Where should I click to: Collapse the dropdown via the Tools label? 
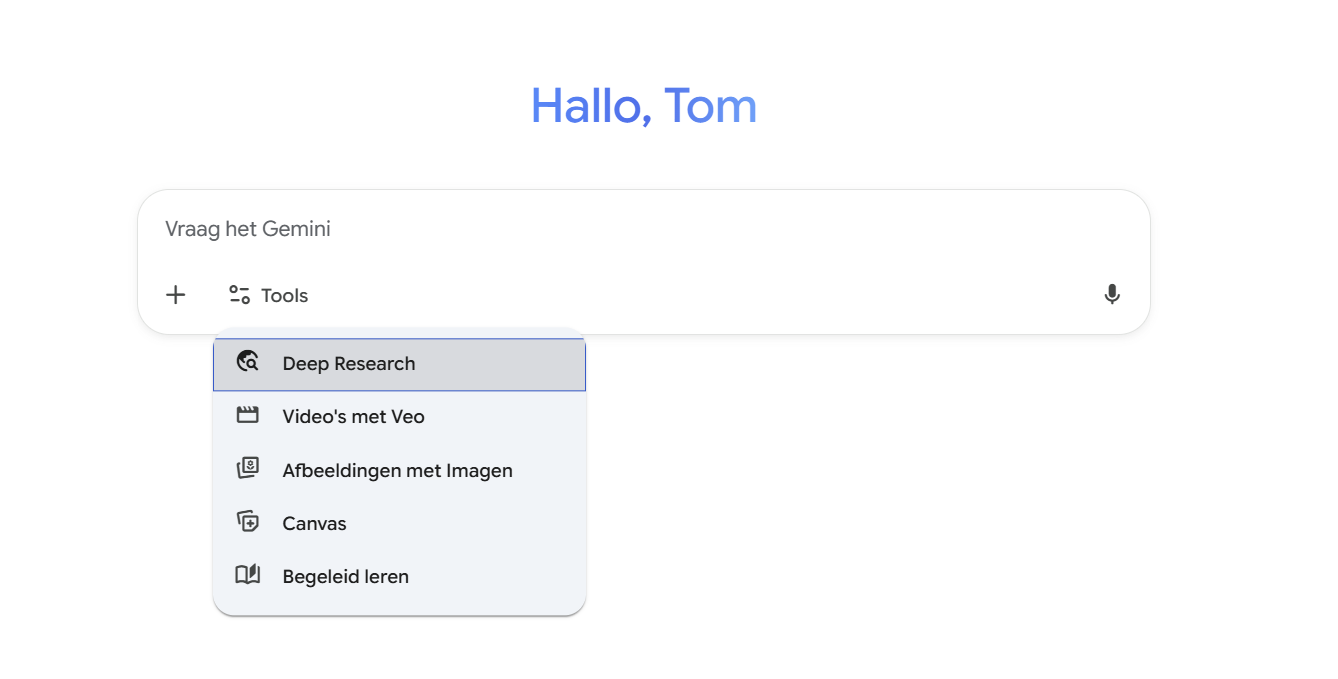click(x=284, y=296)
